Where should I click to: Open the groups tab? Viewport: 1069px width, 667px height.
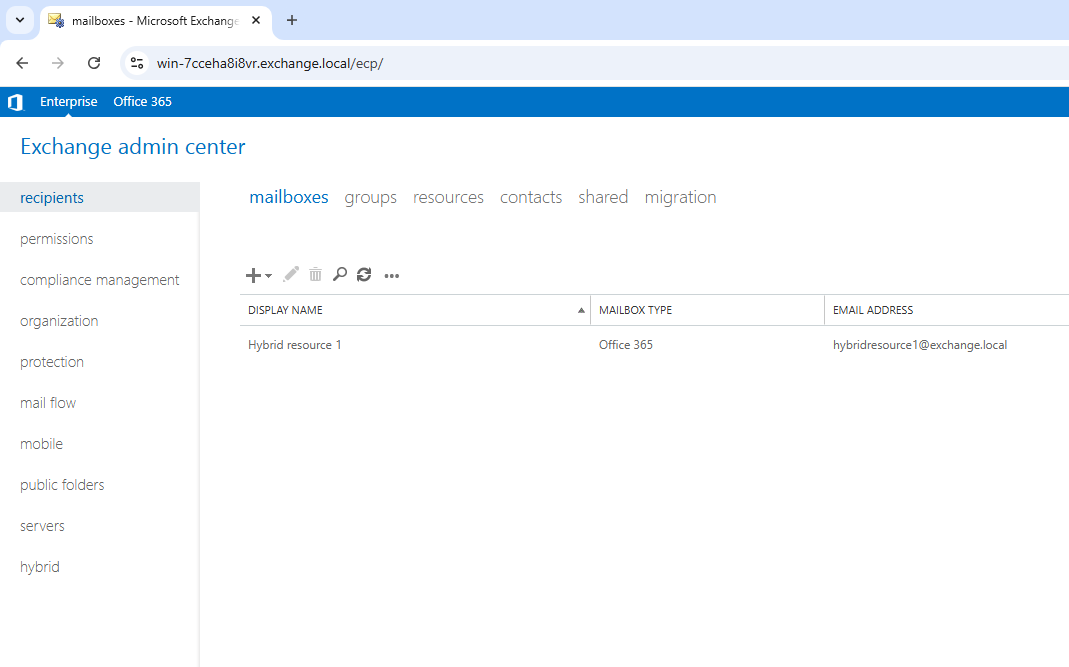[370, 197]
